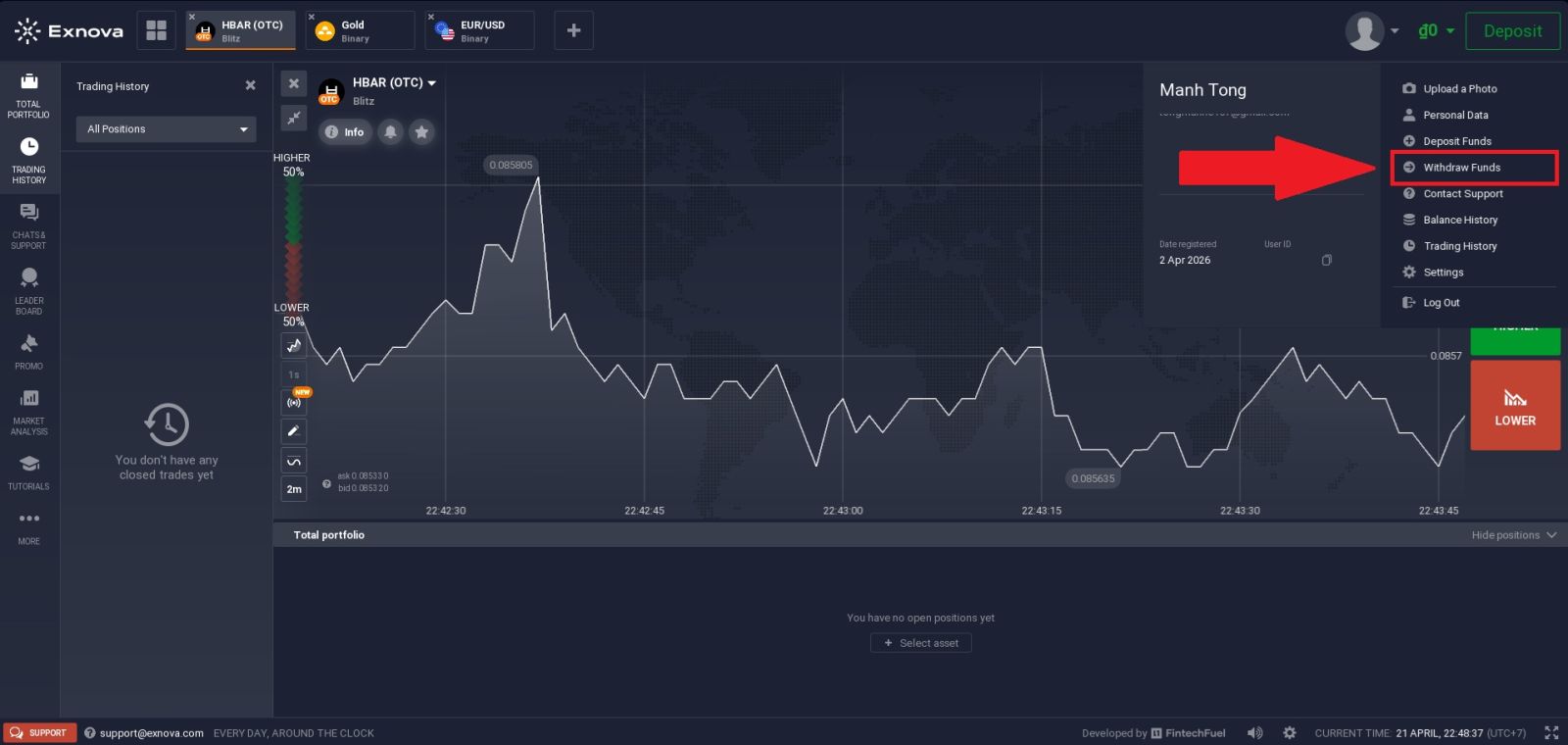Add a new asset tab

573,30
